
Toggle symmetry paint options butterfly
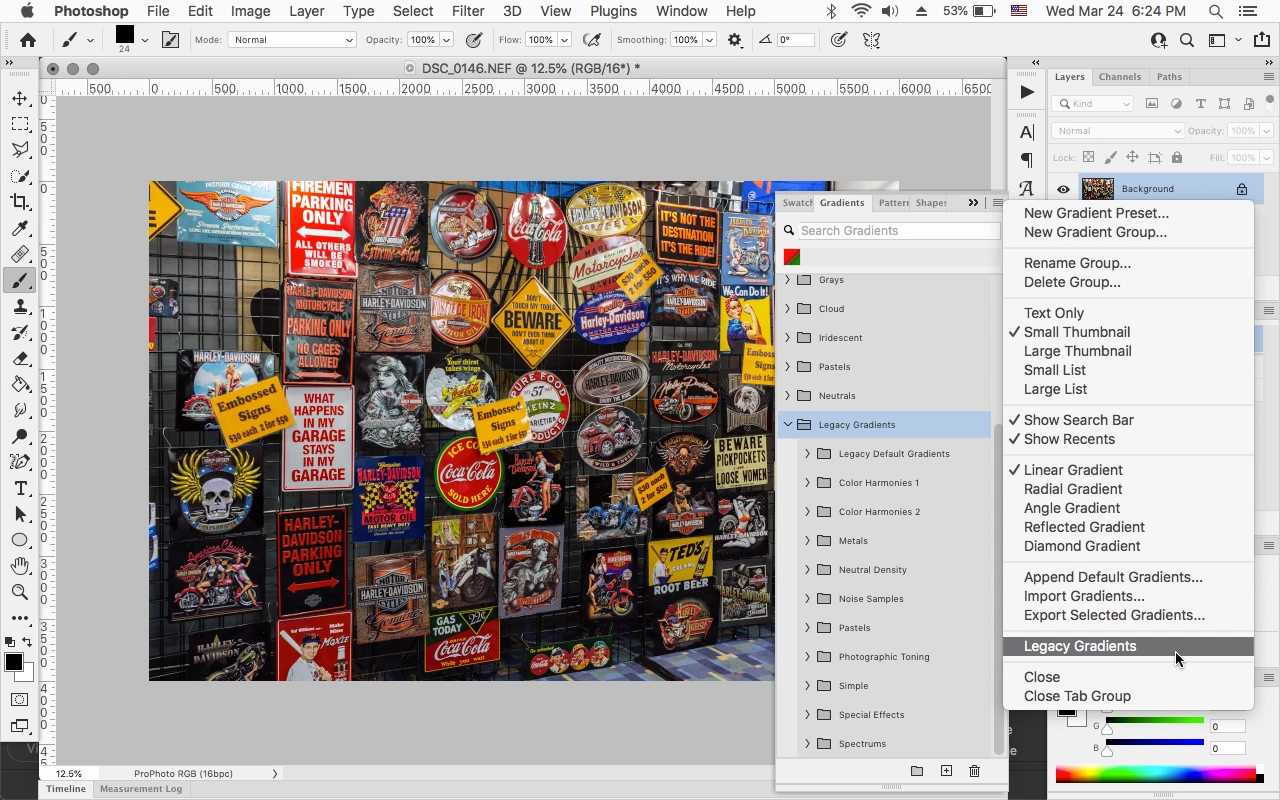(x=872, y=40)
